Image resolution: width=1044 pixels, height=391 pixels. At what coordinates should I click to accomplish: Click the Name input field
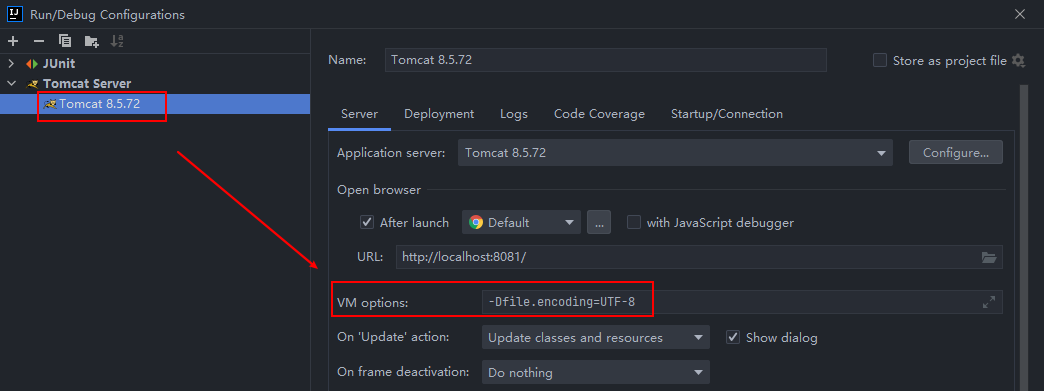[606, 60]
